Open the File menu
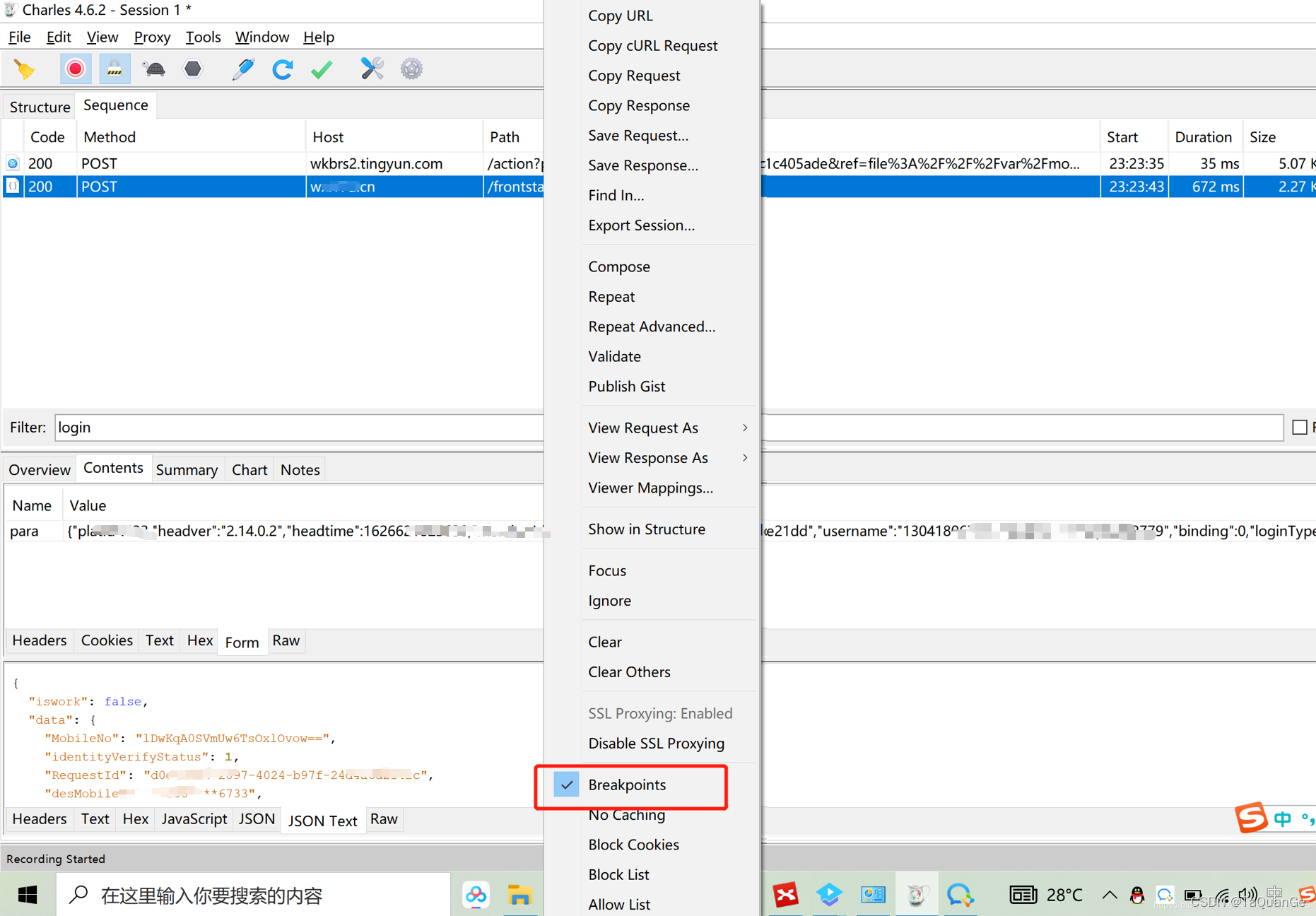The height and width of the screenshot is (916, 1316). [x=19, y=37]
